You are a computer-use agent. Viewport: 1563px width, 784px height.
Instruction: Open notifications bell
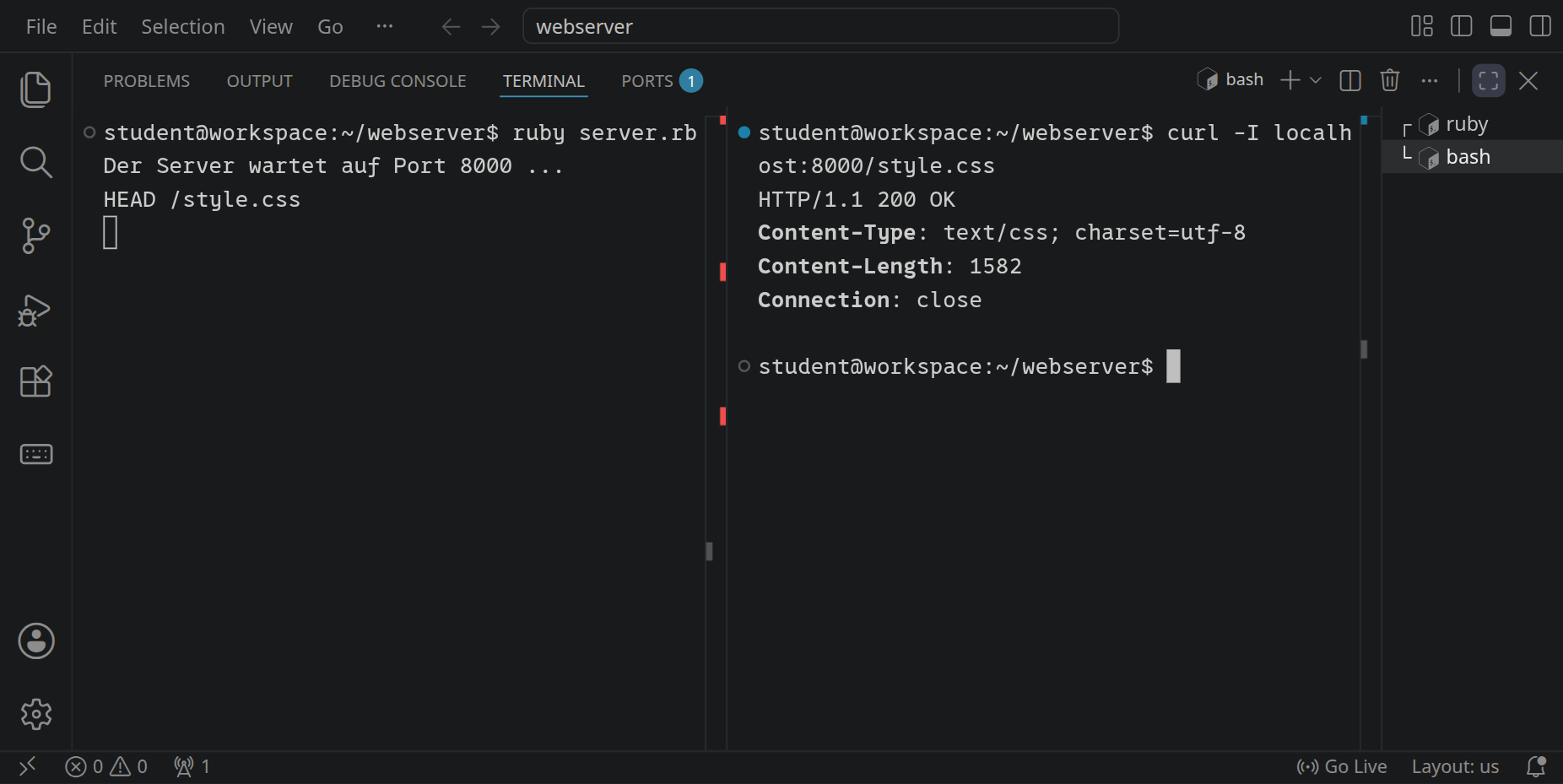pos(1536,766)
